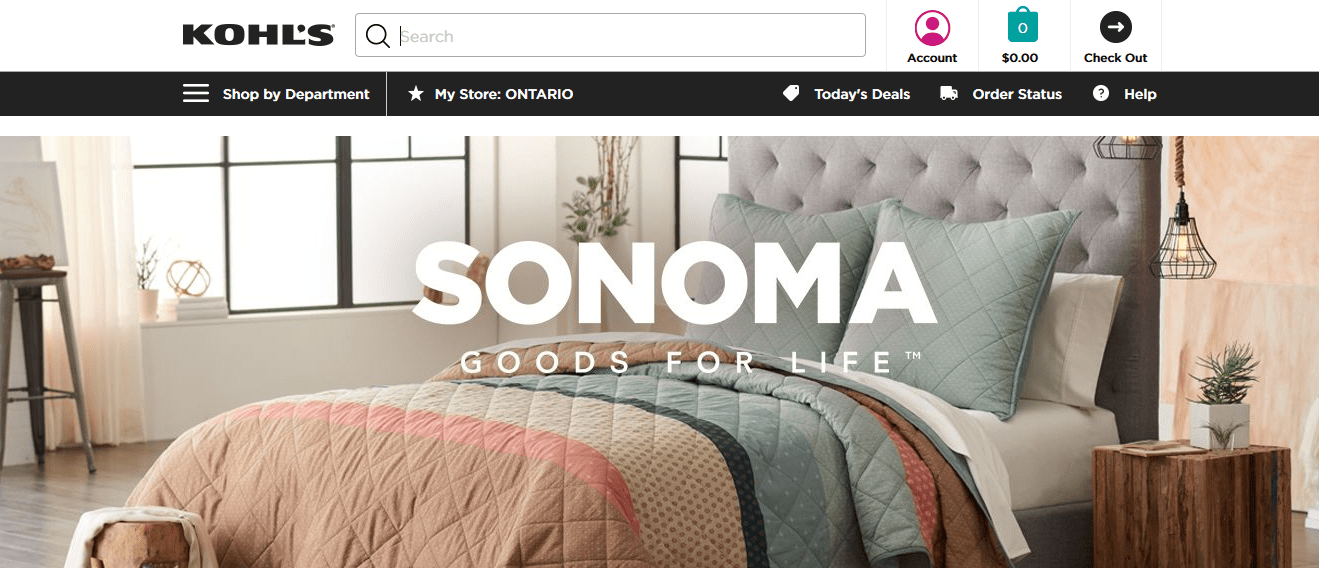The image size is (1319, 568).
Task: Open the shopping bag cart icon
Action: (x=1022, y=26)
